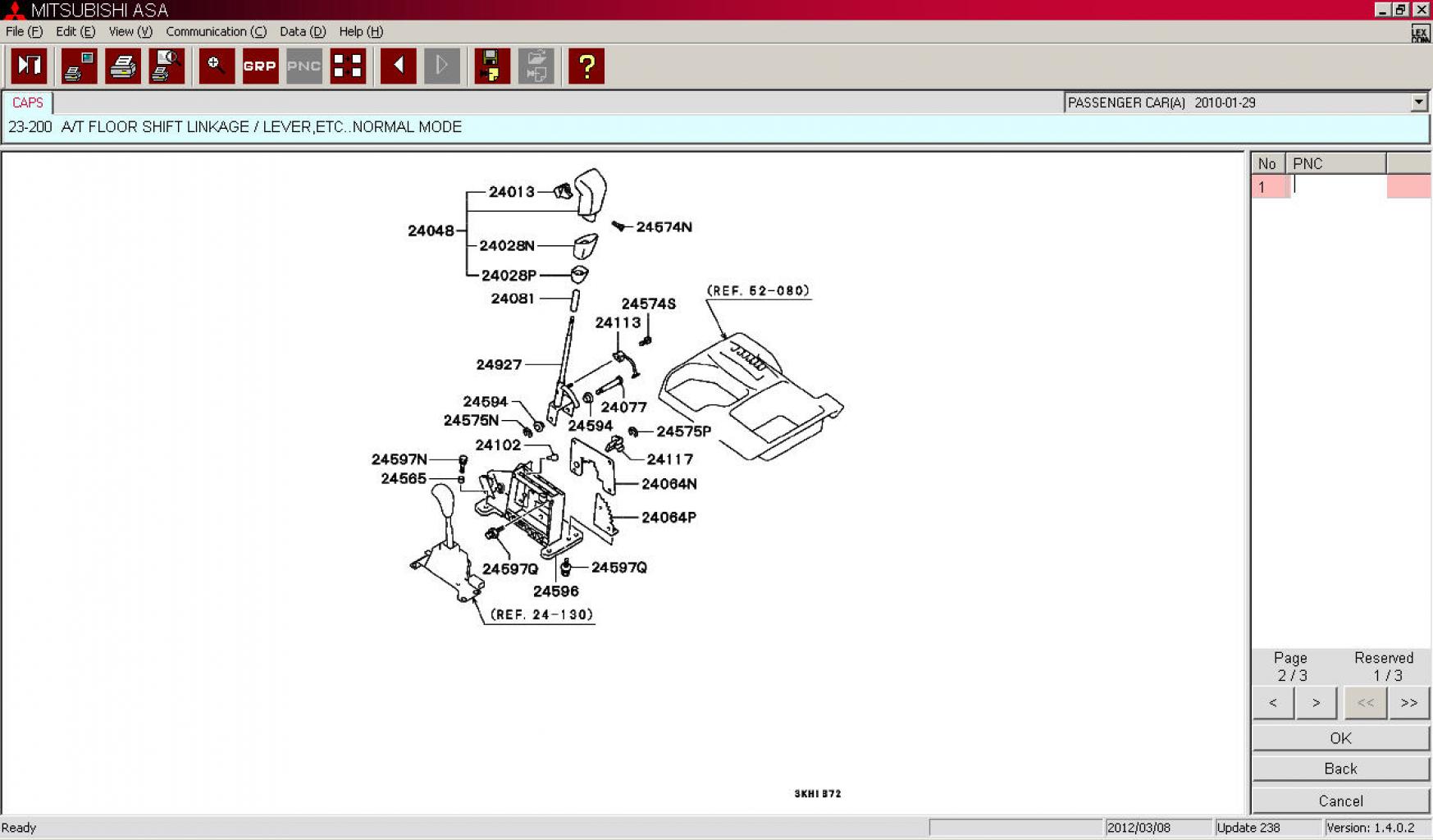Advance reserved list with >> button
The height and width of the screenshot is (840, 1433).
point(1408,703)
